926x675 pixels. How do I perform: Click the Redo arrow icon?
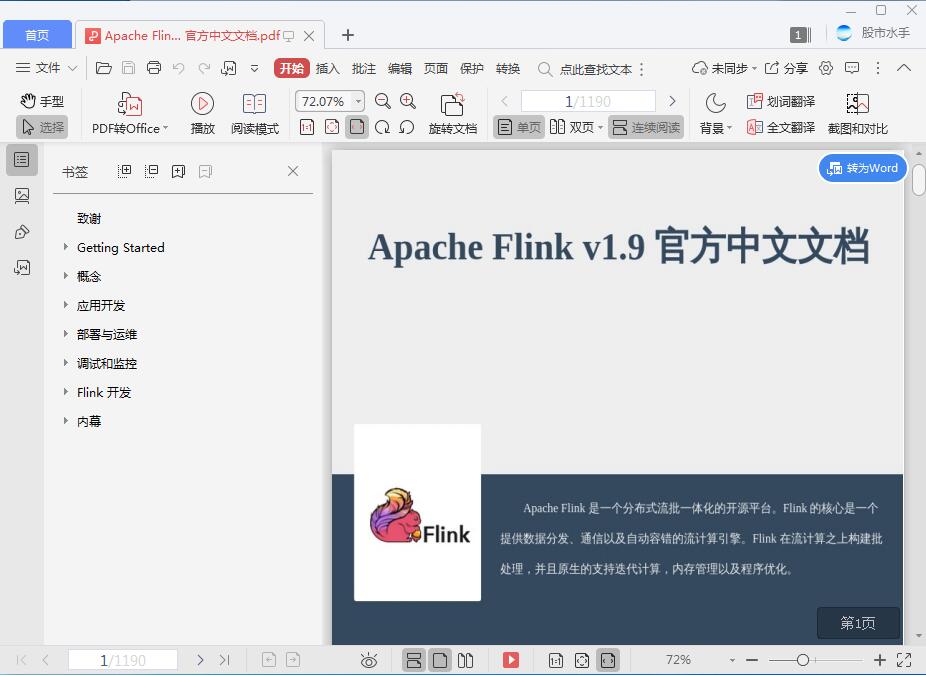pos(204,68)
